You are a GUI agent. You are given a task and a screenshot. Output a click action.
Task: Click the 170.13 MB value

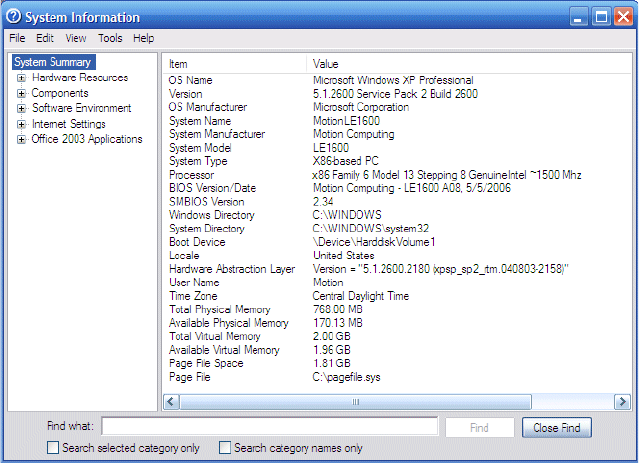337,322
